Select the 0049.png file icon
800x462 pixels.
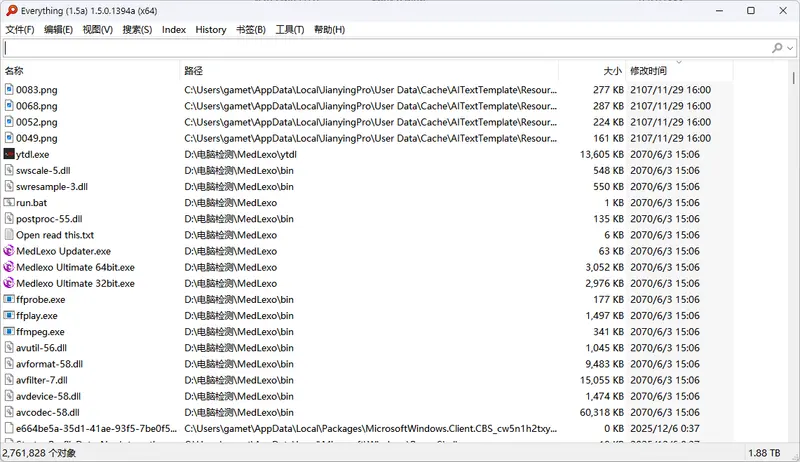coord(9,138)
